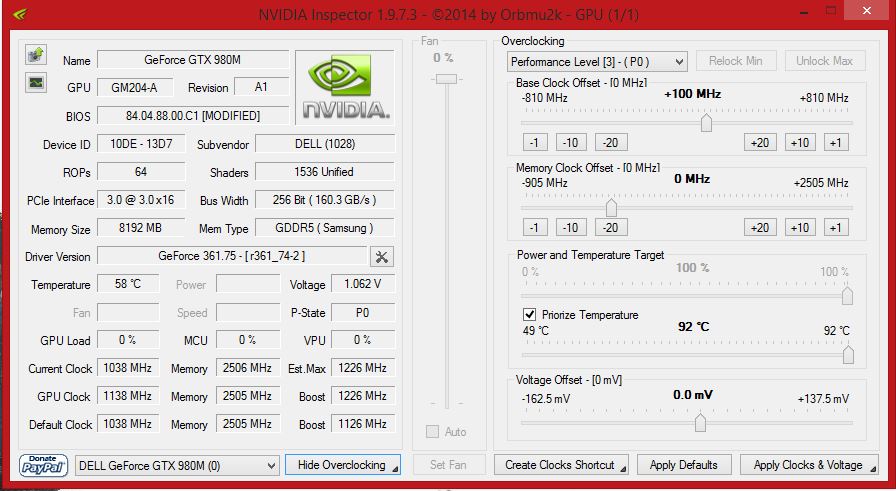Open the DELL GeForce GTX 980M GPU selector
Screen dimensions: 896x491
pyautogui.click(x=177, y=466)
